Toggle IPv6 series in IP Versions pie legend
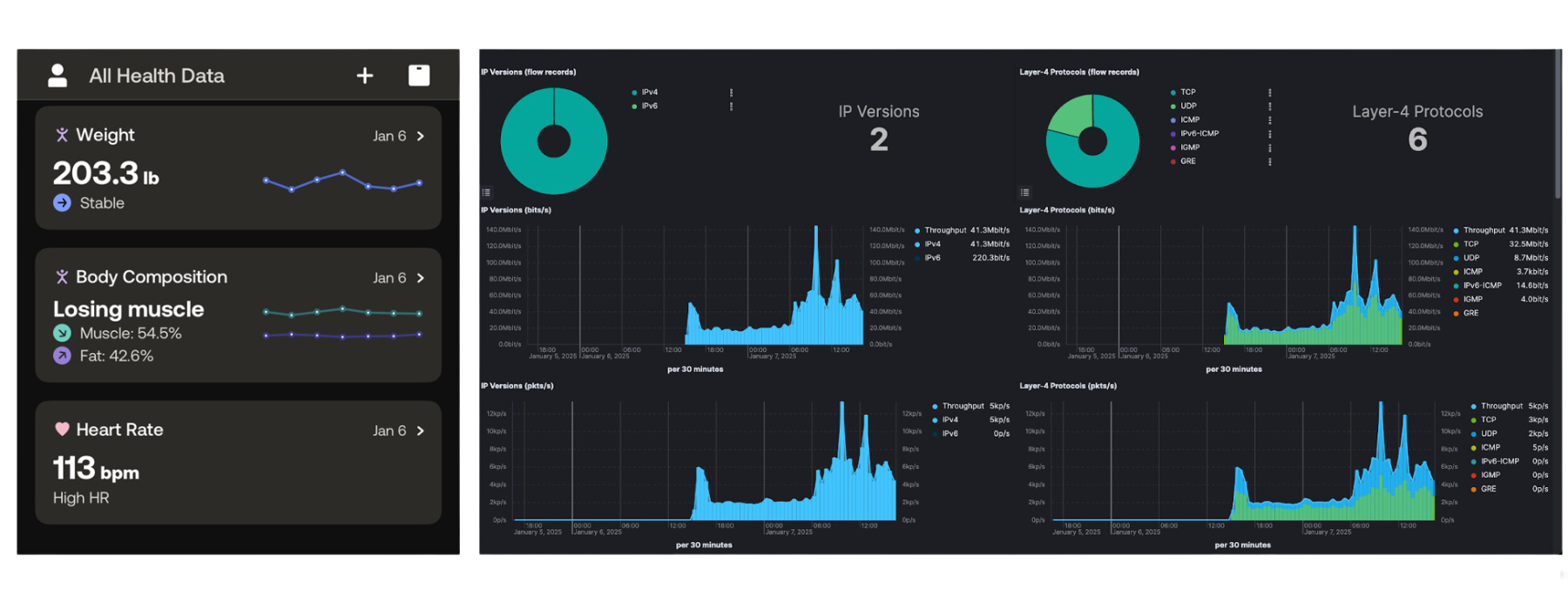Image resolution: width=1568 pixels, height=610 pixels. (645, 106)
